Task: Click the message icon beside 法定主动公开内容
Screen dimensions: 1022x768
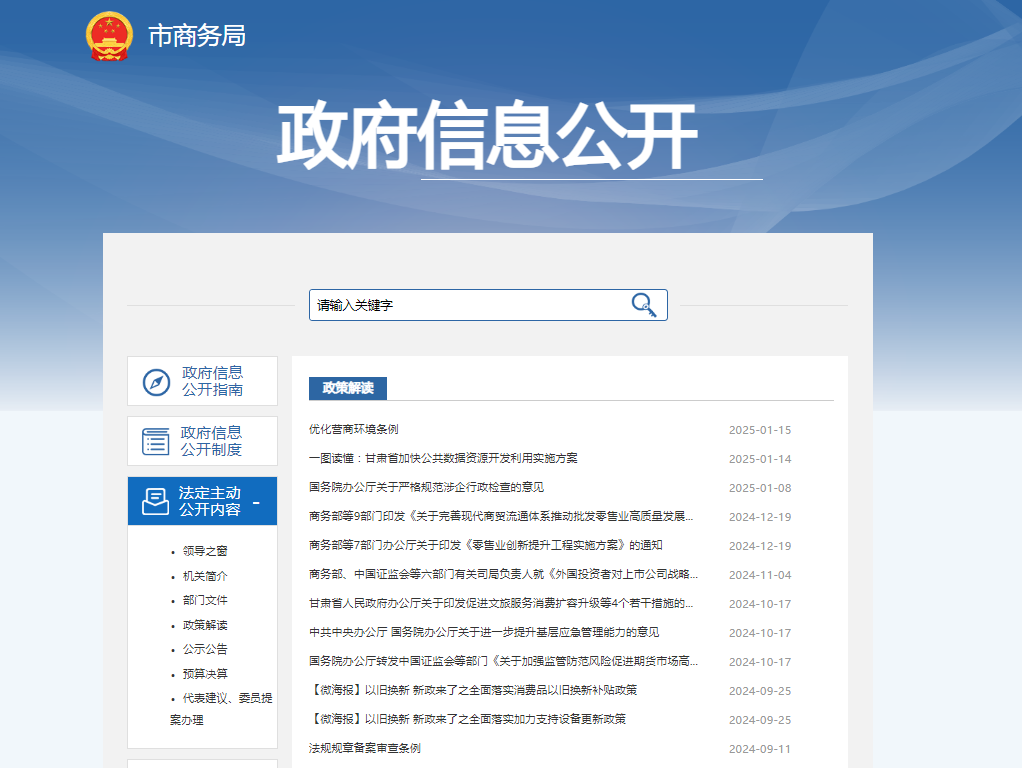Action: click(x=155, y=501)
